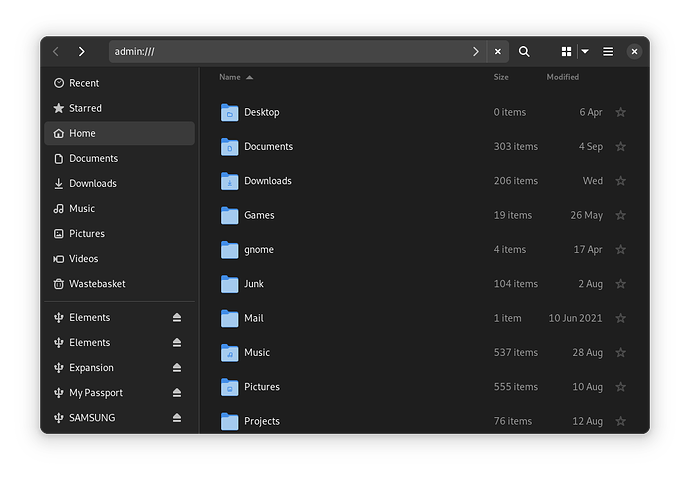This screenshot has width=690, height=478.
Task: Open Pictures in the sidebar
Action: pos(120,234)
